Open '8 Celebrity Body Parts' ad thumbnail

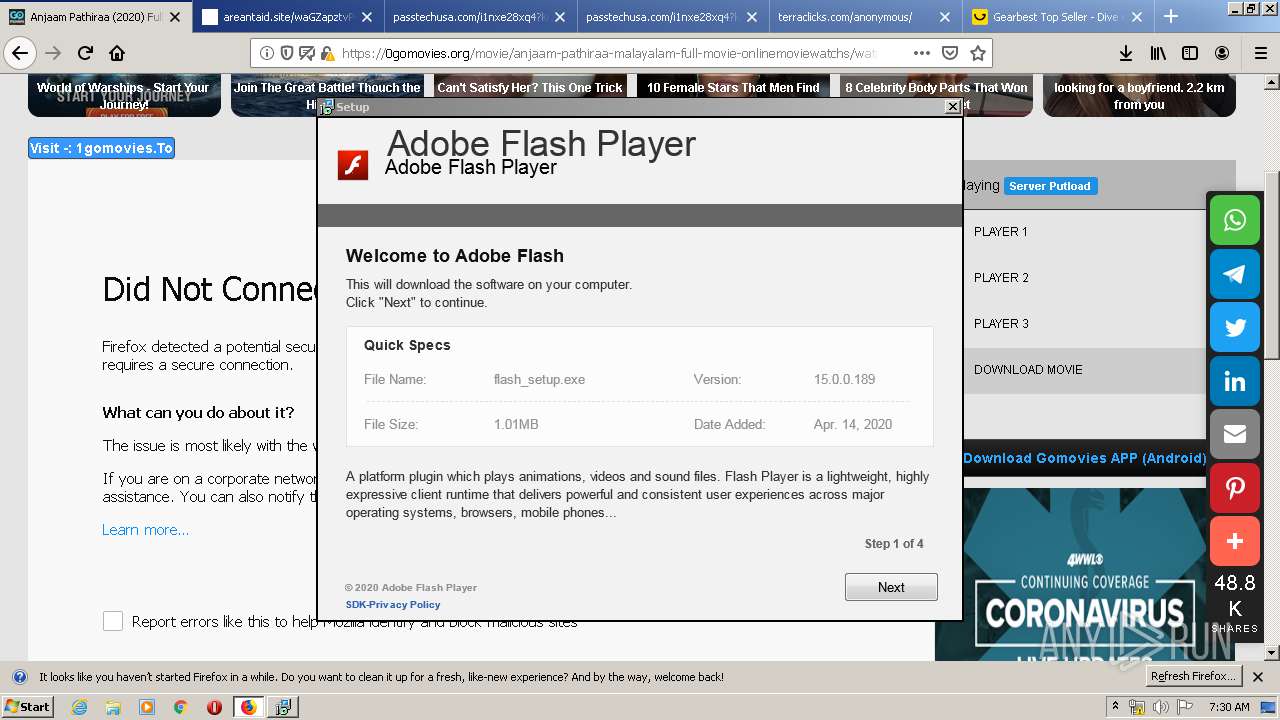click(x=936, y=96)
